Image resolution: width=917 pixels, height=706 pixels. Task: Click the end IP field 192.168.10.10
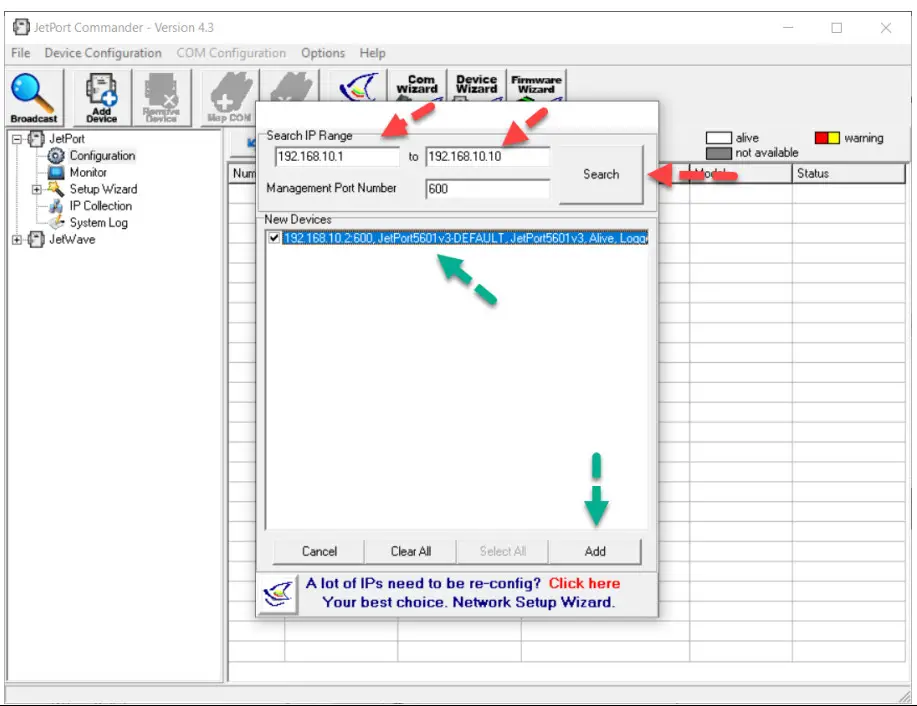click(x=488, y=157)
